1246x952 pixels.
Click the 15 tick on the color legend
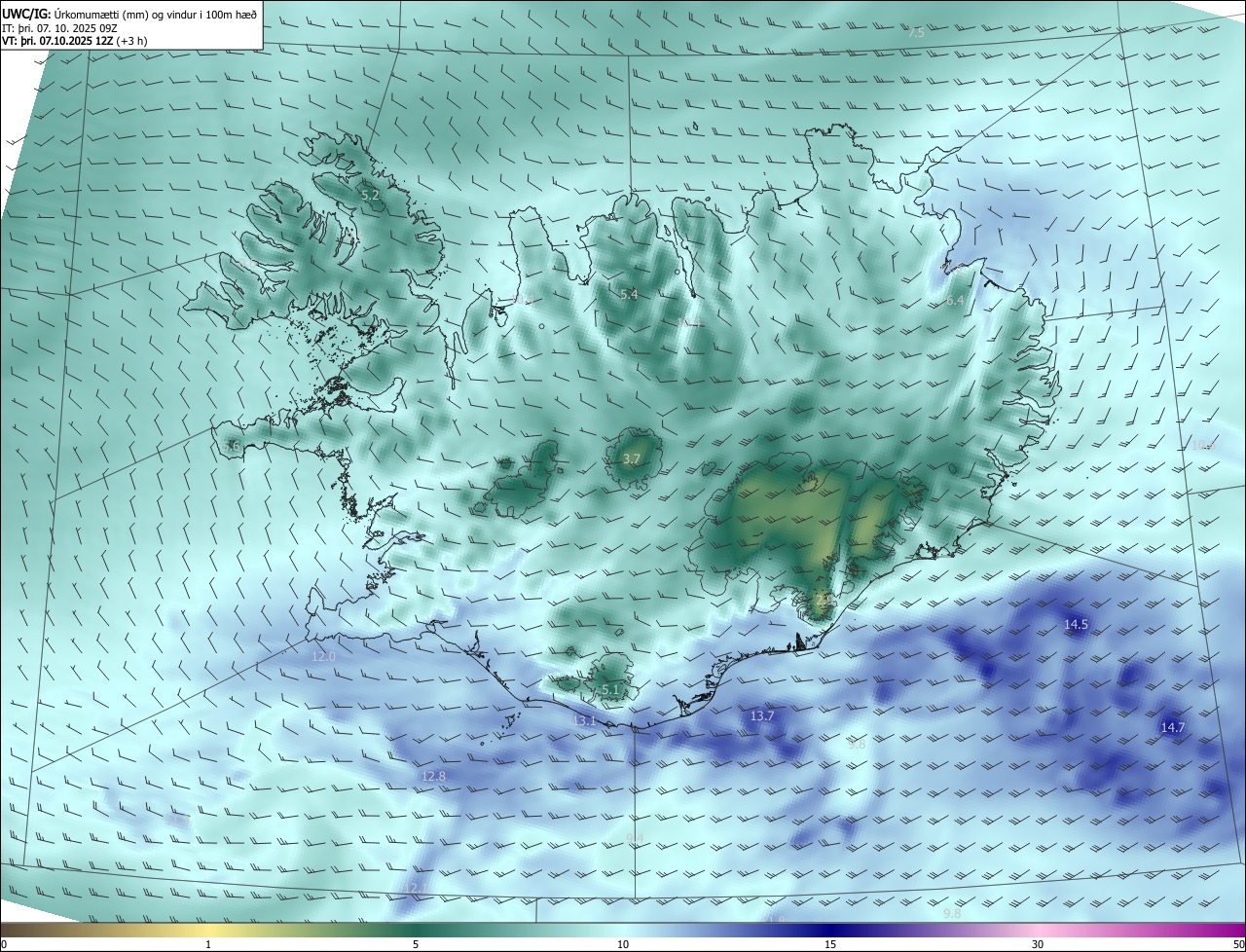(x=830, y=944)
